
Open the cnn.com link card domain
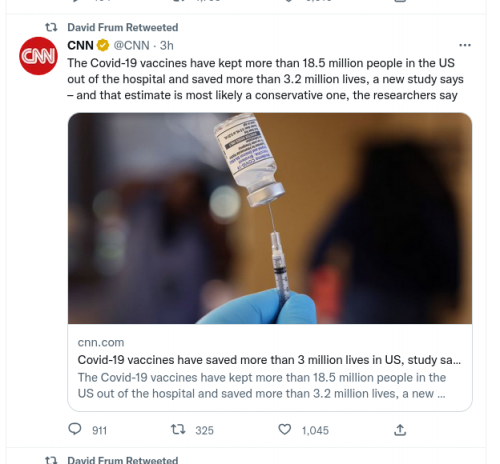101,342
